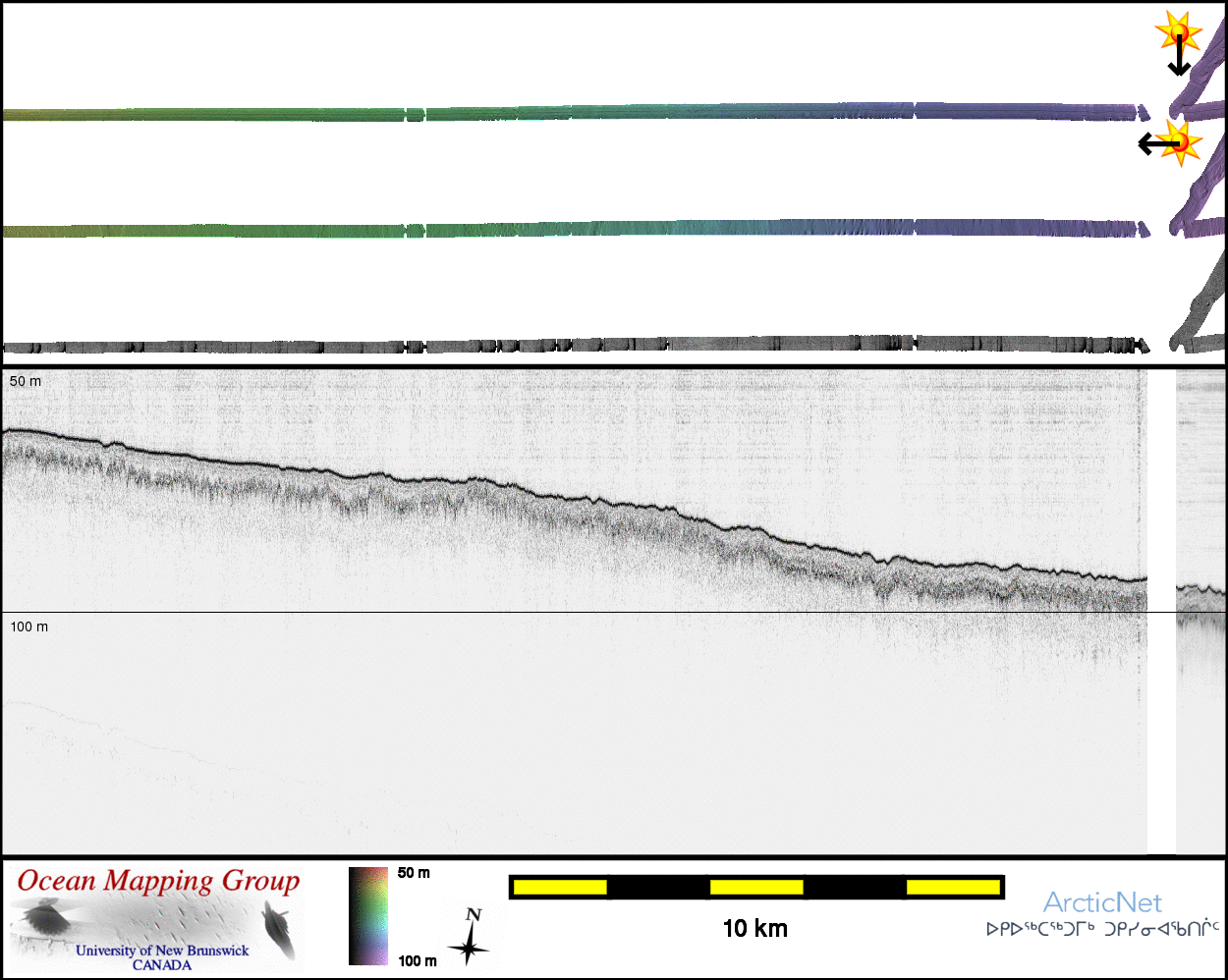The image size is (1228, 980).
Task: Click the Inuktitut syllabics text under ArcticNet
Action: 1102,929
